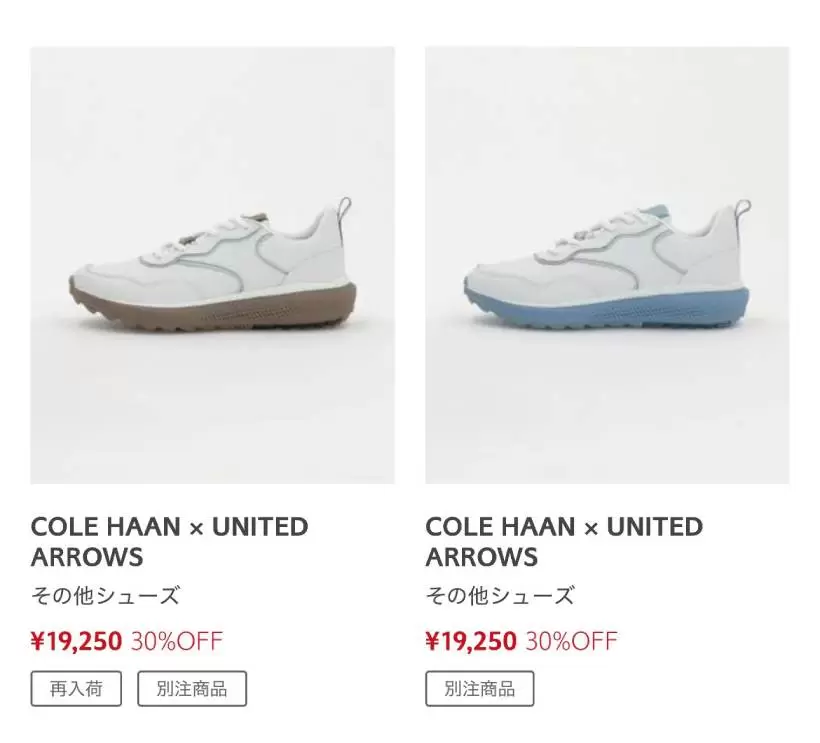Screen dimensions: 820x743
Task: Click 別注商品 tag on the right product
Action: [x=480, y=688]
